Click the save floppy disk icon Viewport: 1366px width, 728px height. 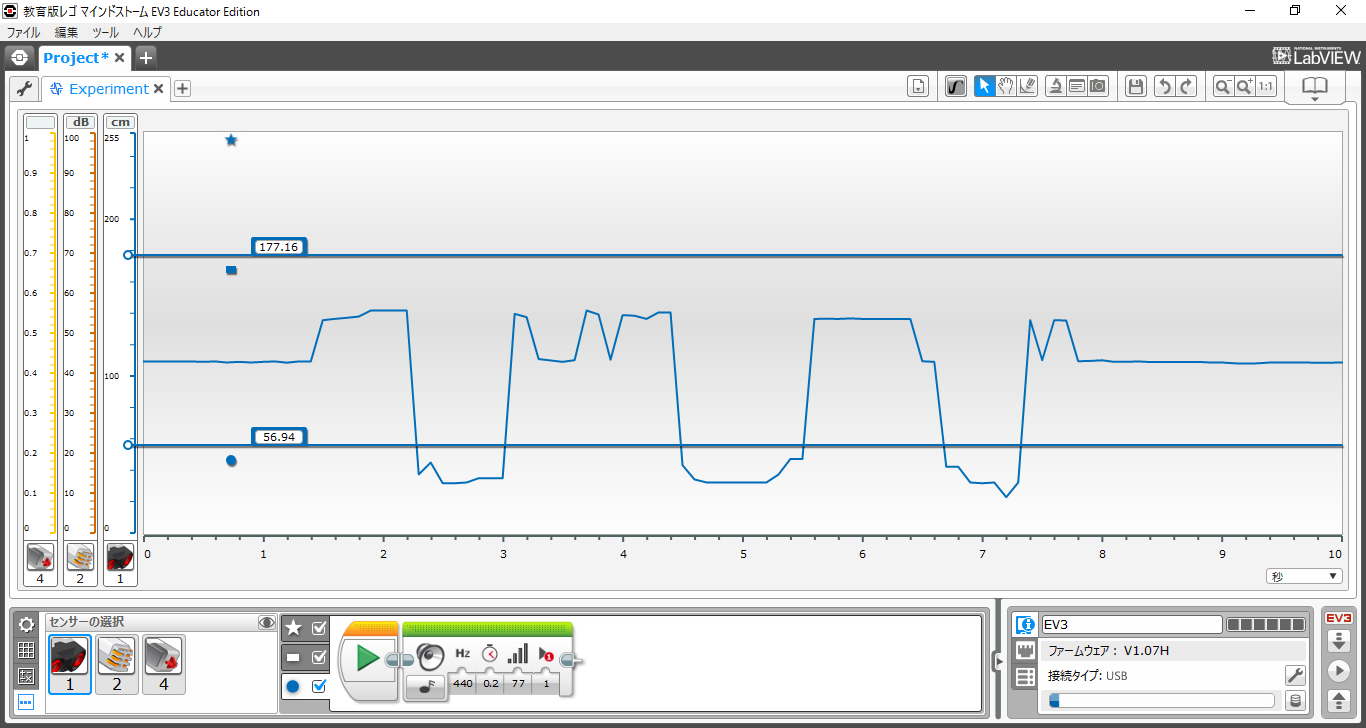coord(1135,87)
